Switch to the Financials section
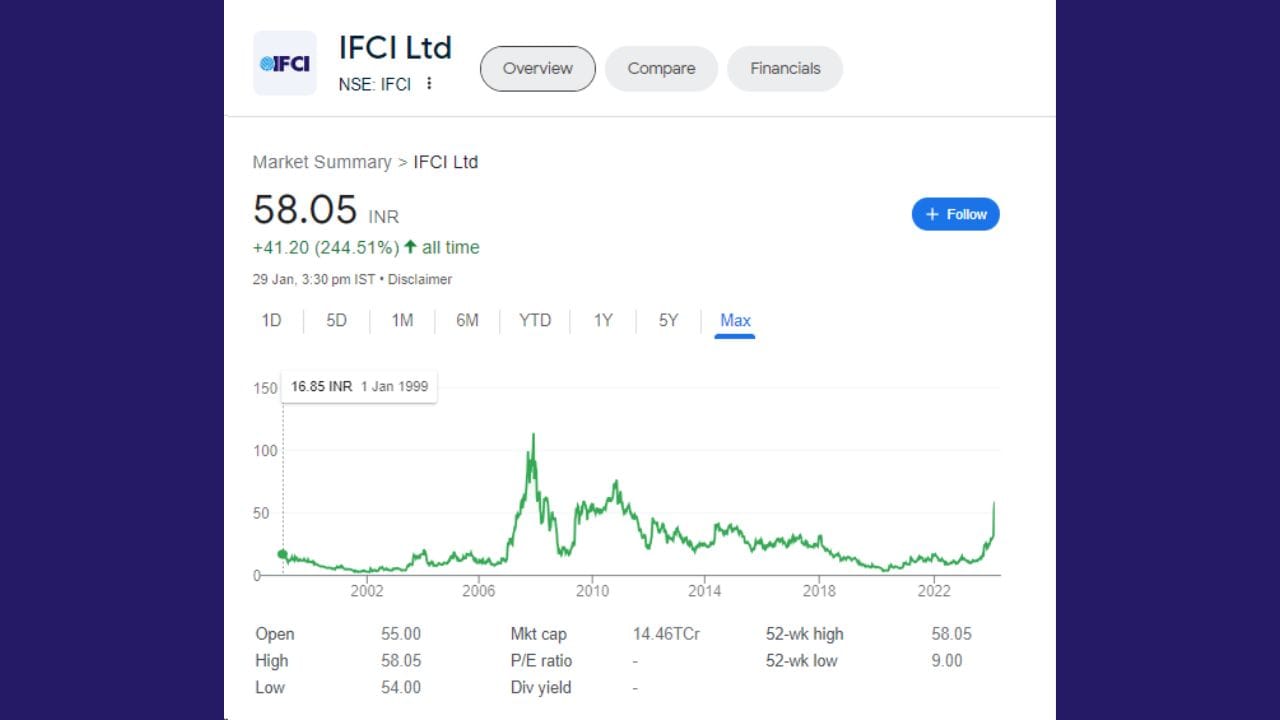 (x=785, y=68)
